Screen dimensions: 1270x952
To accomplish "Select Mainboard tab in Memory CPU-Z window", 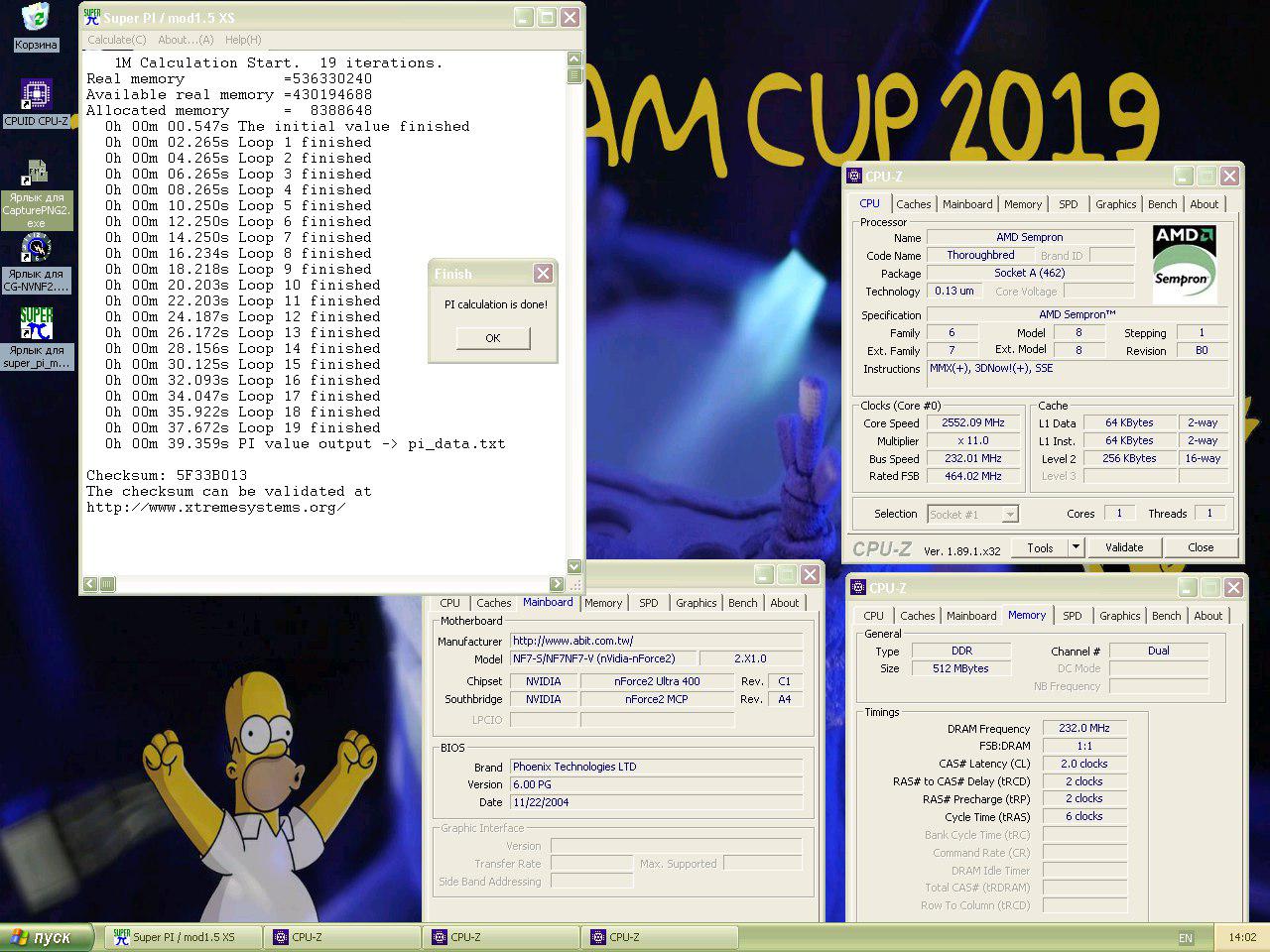I will 971,616.
